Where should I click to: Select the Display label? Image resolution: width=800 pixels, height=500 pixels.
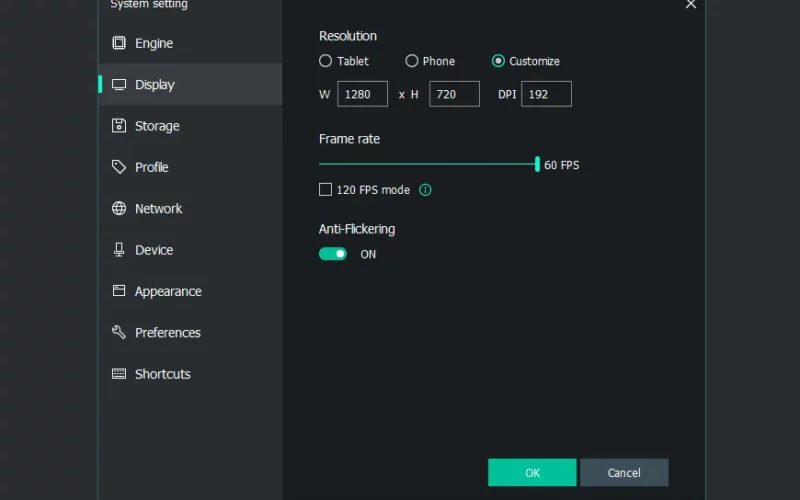point(155,85)
